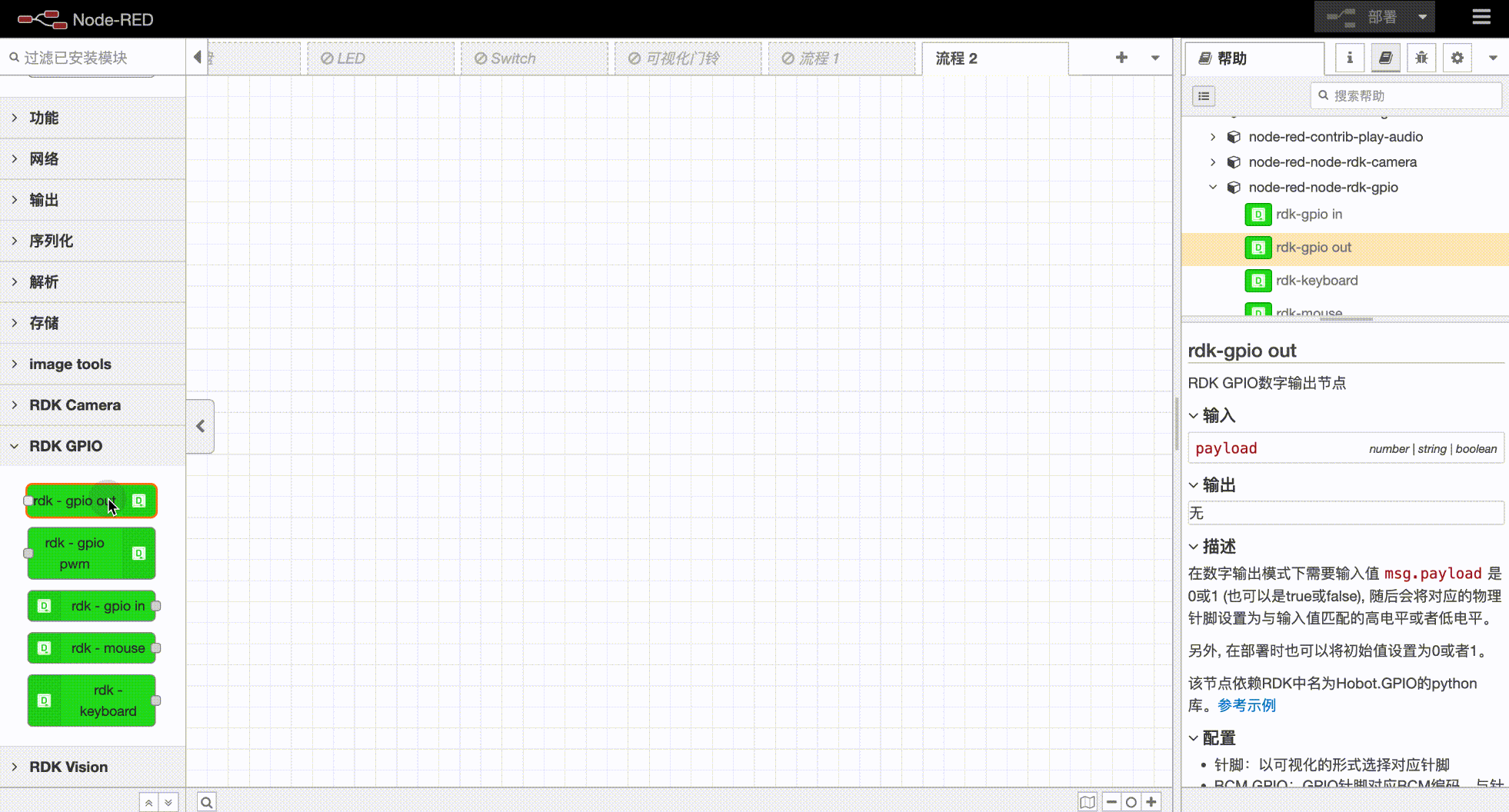This screenshot has height=812, width=1509.
Task: Open the main hamburger menu
Action: click(1481, 17)
